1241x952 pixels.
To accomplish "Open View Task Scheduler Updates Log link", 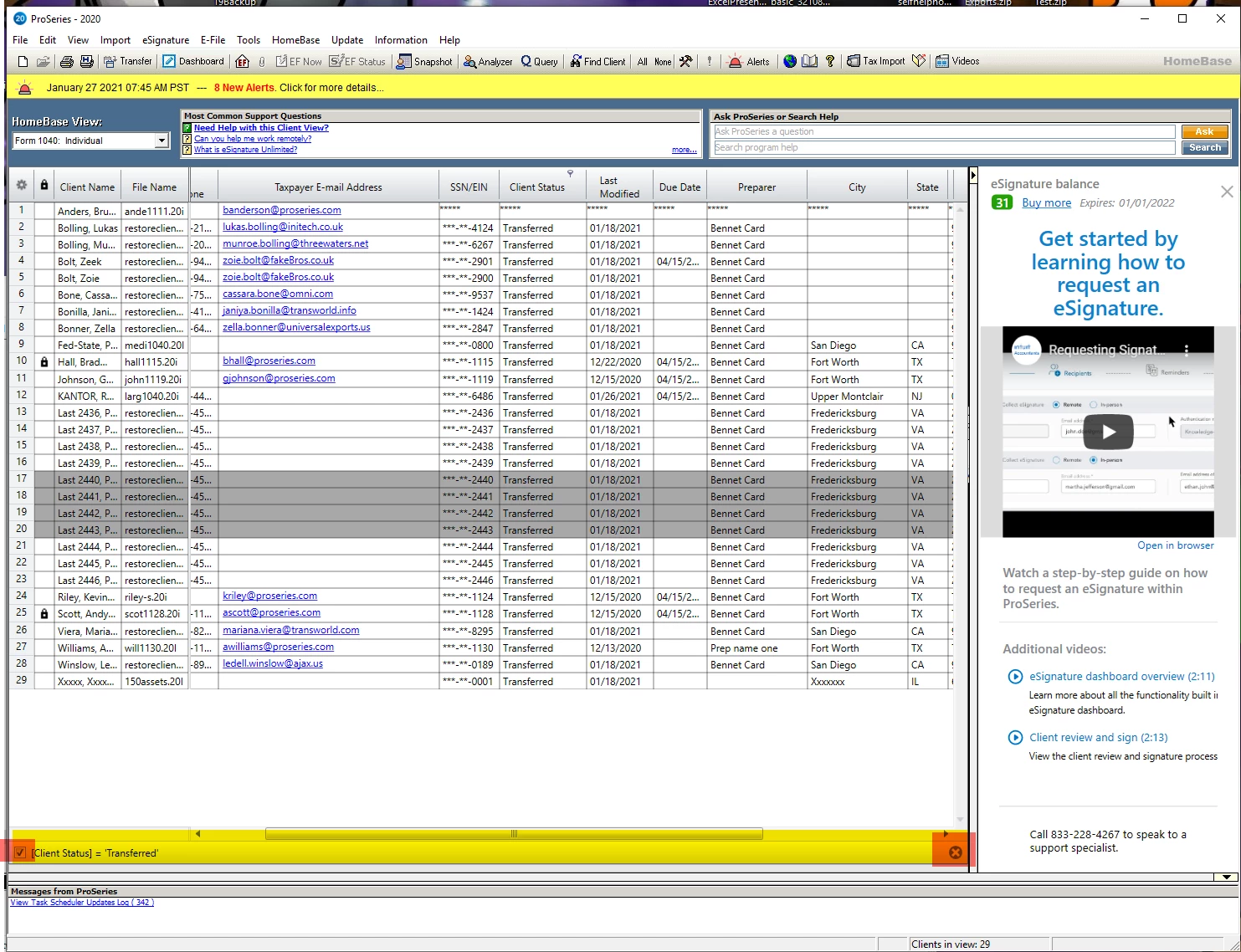I will point(82,903).
